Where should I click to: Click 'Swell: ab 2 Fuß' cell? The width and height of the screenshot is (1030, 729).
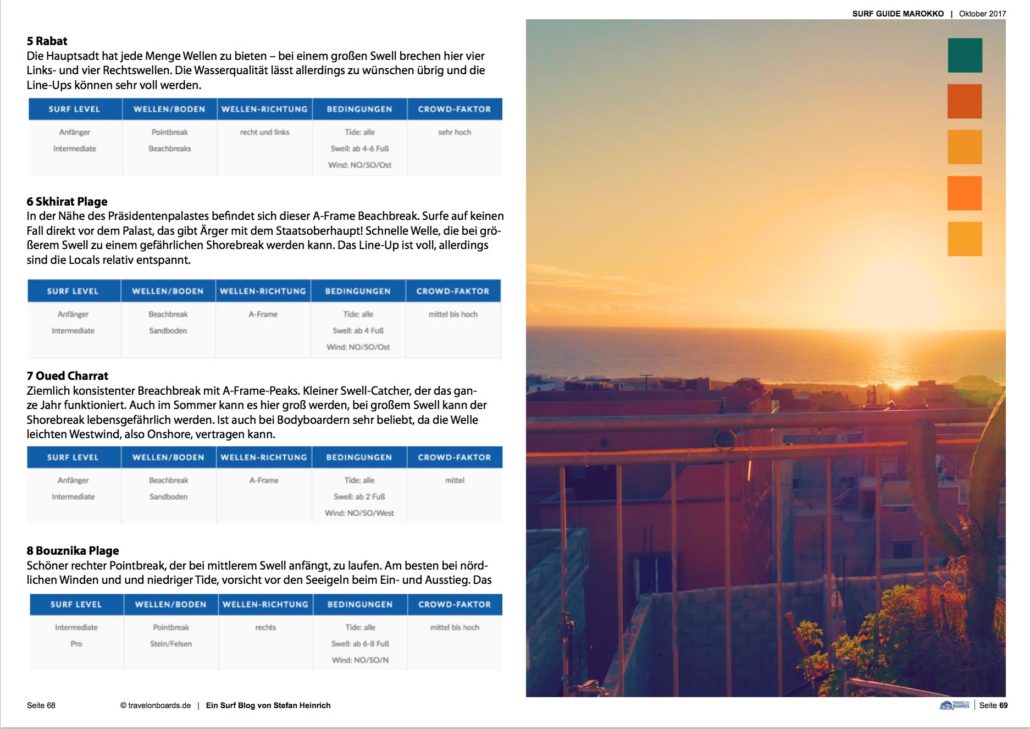point(359,497)
